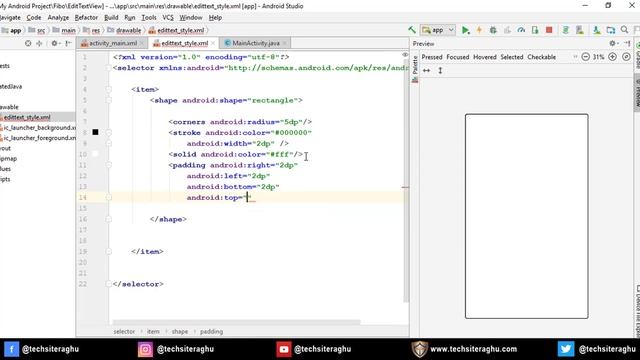Close the activity_main.xml tab
The image size is (640, 360).
[142, 43]
